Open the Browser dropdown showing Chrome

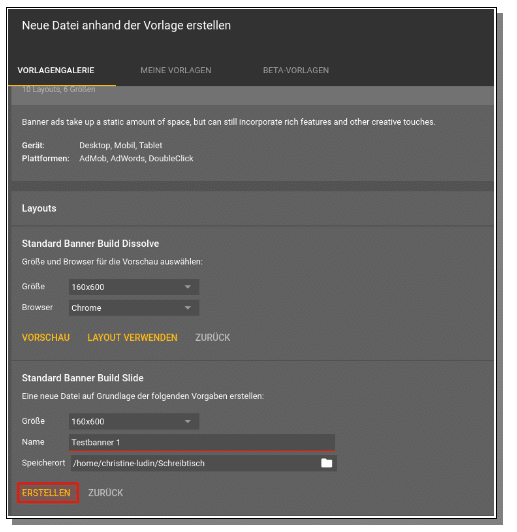[134, 308]
